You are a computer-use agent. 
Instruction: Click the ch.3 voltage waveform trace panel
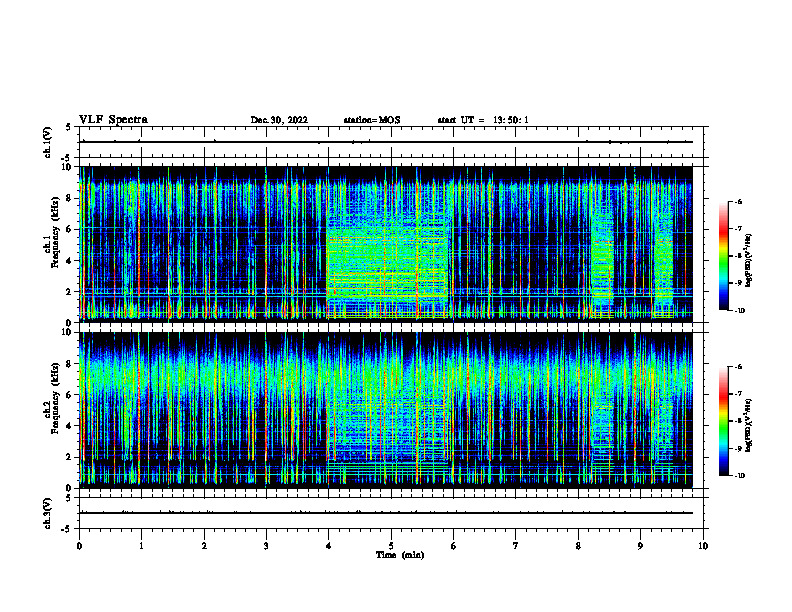pyautogui.click(x=393, y=513)
